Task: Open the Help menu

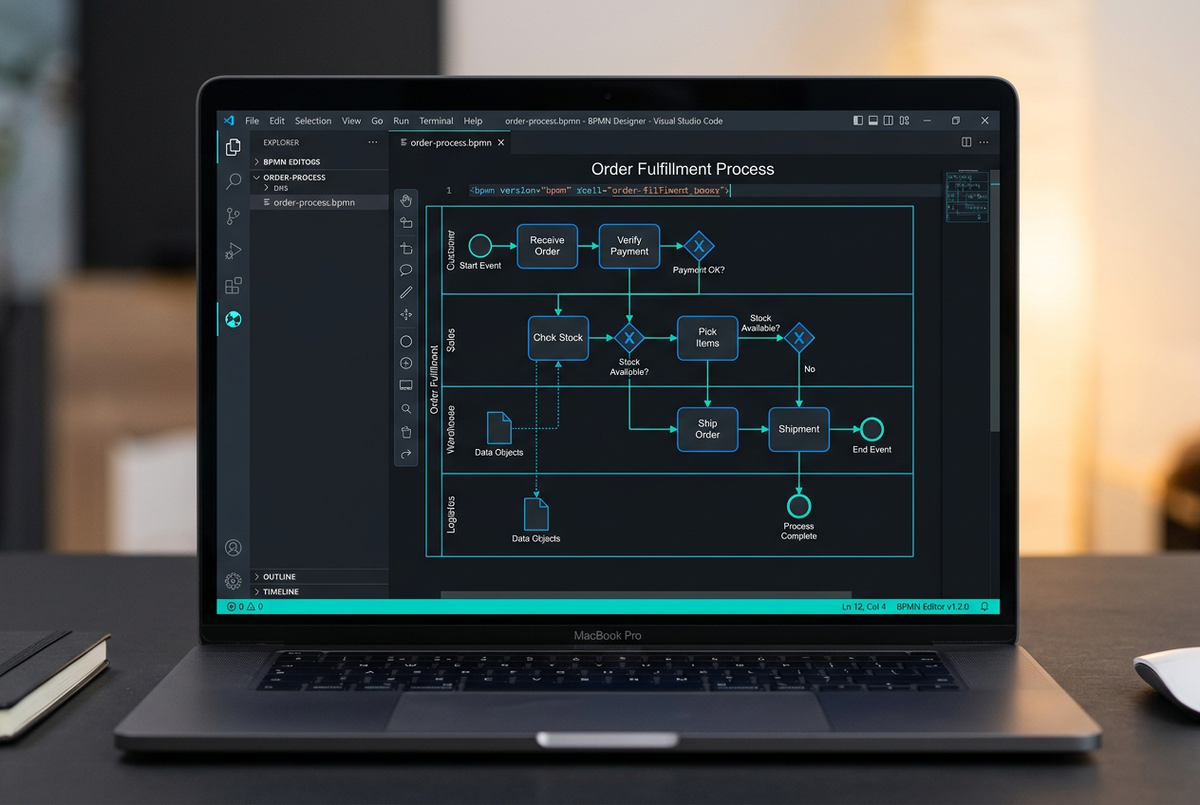Action: 473,121
